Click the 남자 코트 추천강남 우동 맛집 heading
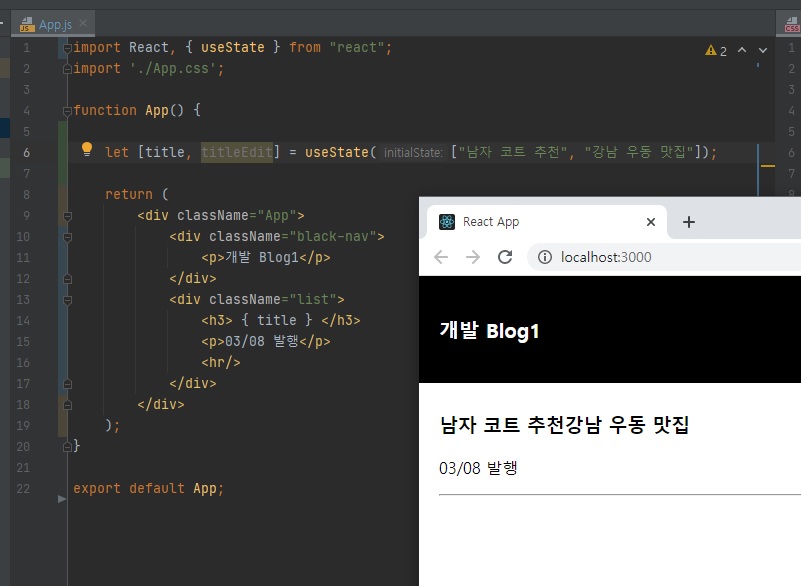 (564, 425)
